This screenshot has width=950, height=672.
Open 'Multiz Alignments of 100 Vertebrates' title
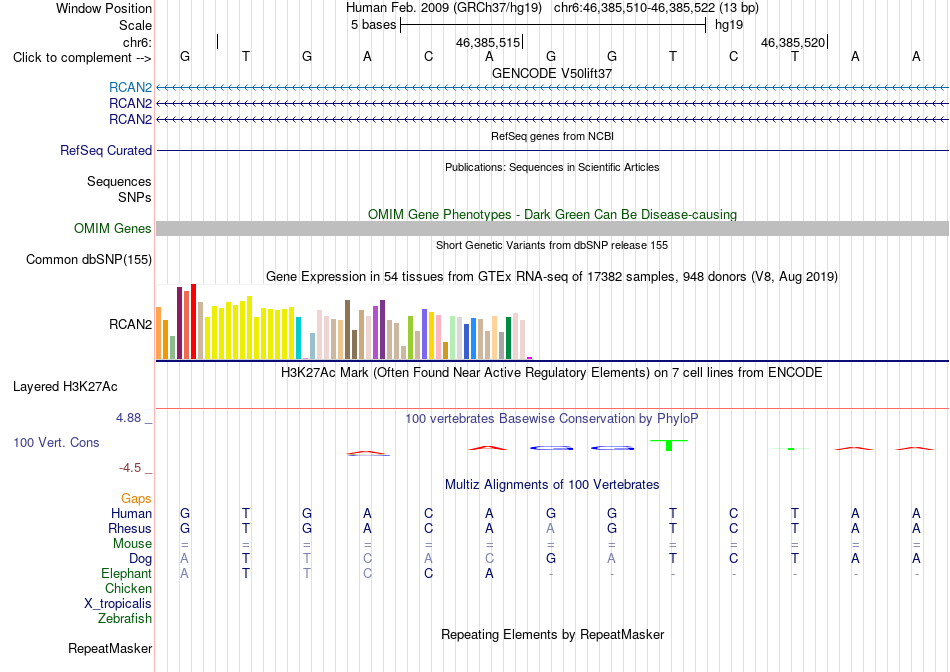[x=552, y=485]
